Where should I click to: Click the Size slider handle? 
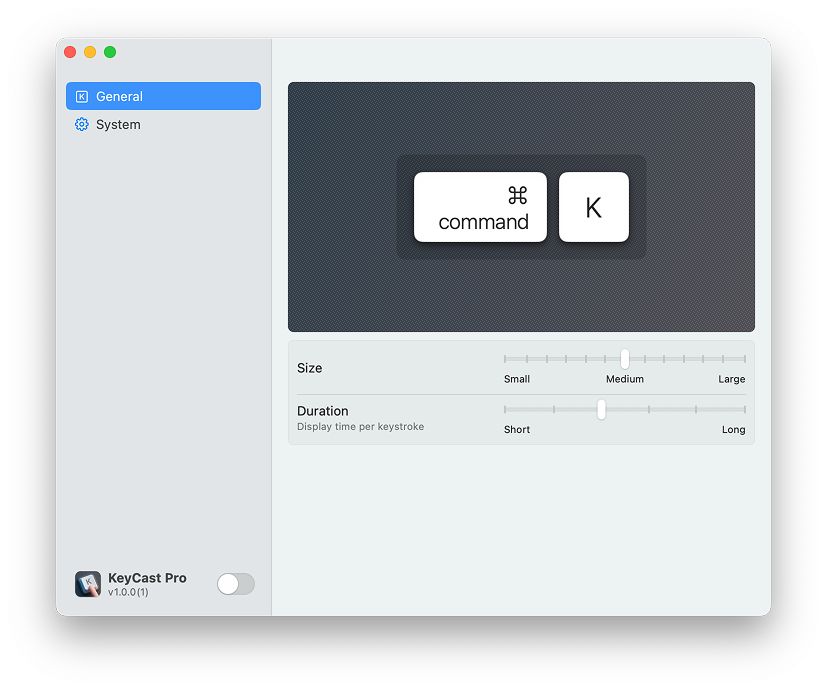[x=624, y=358]
